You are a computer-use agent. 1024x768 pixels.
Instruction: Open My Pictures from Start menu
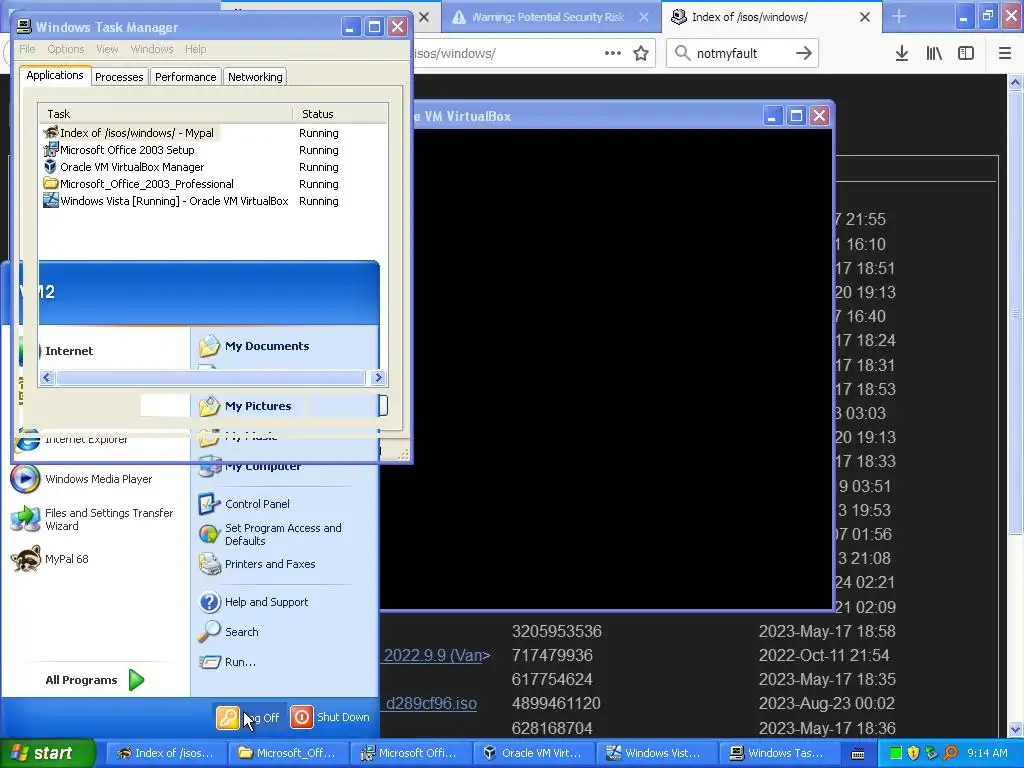[246, 406]
